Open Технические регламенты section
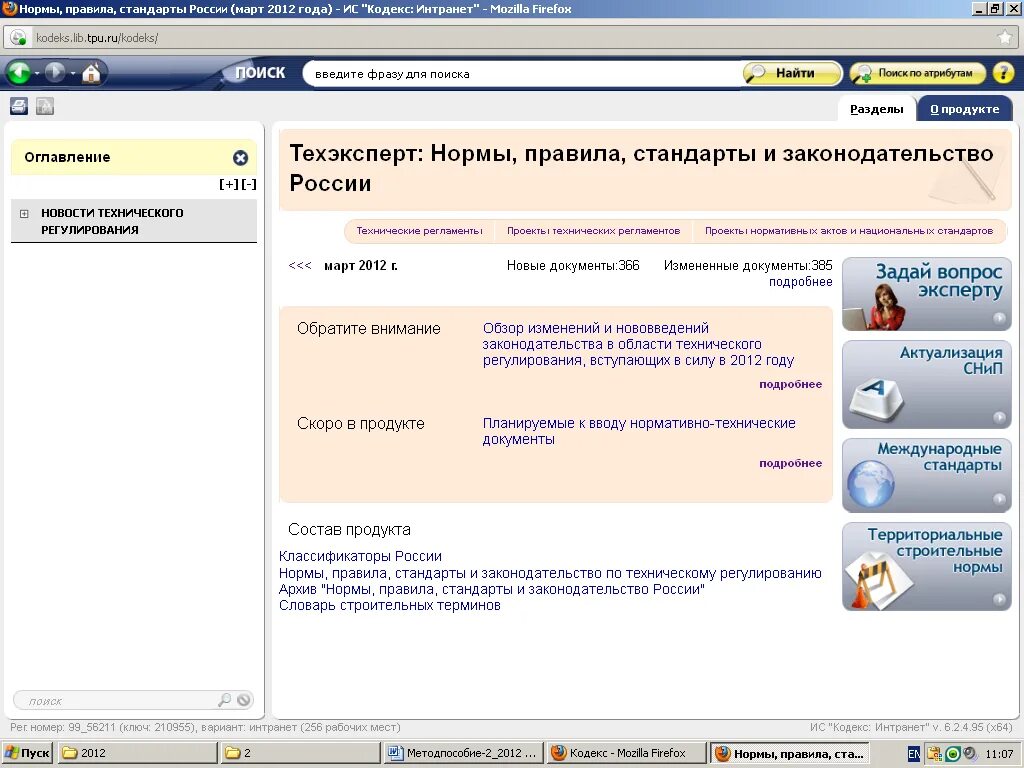The height and width of the screenshot is (768, 1024). [419, 231]
